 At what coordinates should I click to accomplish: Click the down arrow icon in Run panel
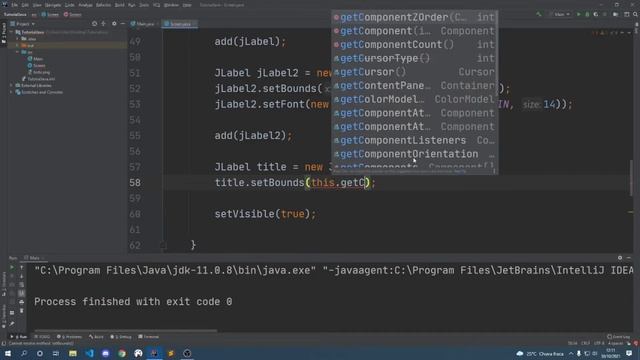22,276
